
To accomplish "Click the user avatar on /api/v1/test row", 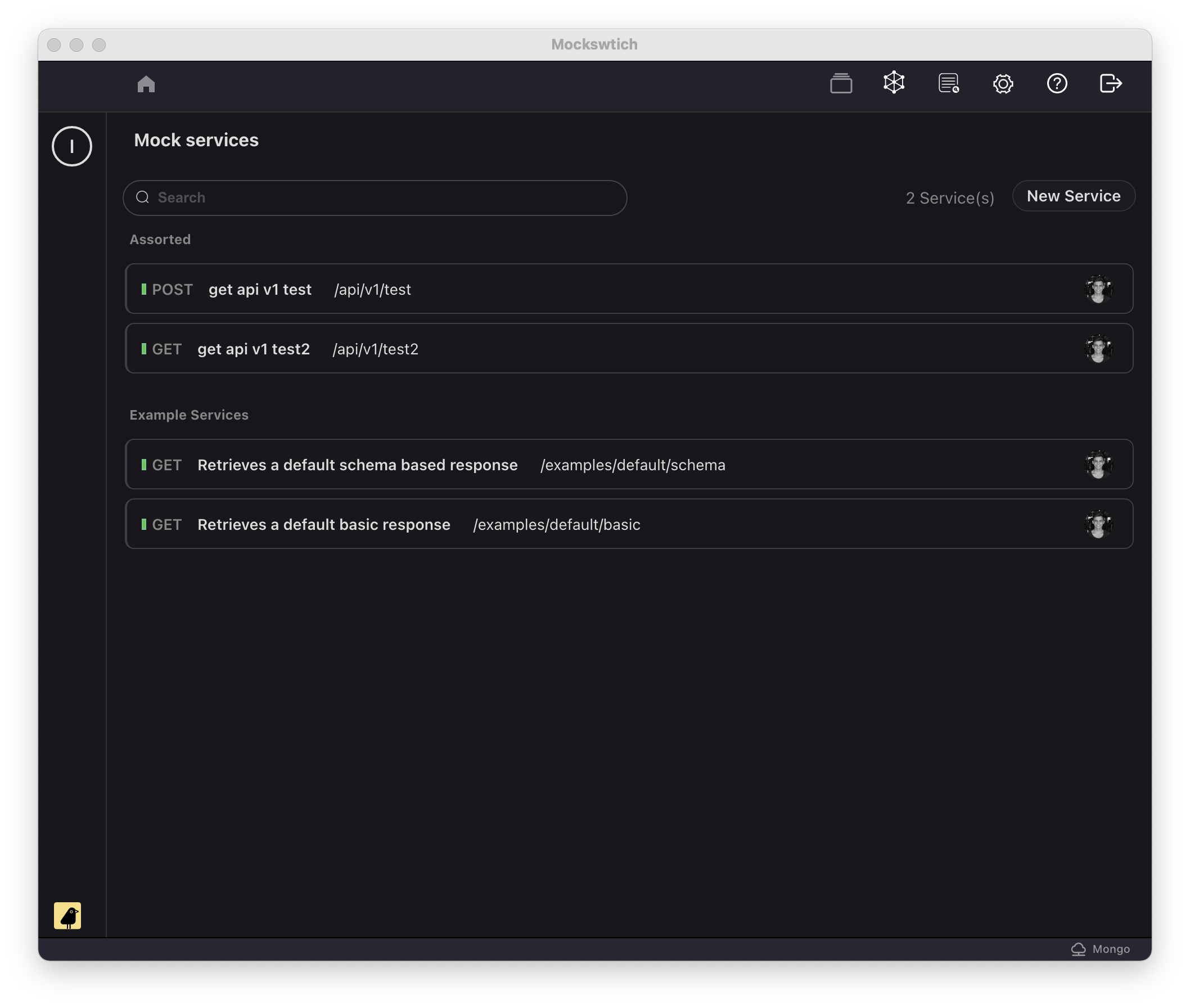I will pyautogui.click(x=1098, y=289).
